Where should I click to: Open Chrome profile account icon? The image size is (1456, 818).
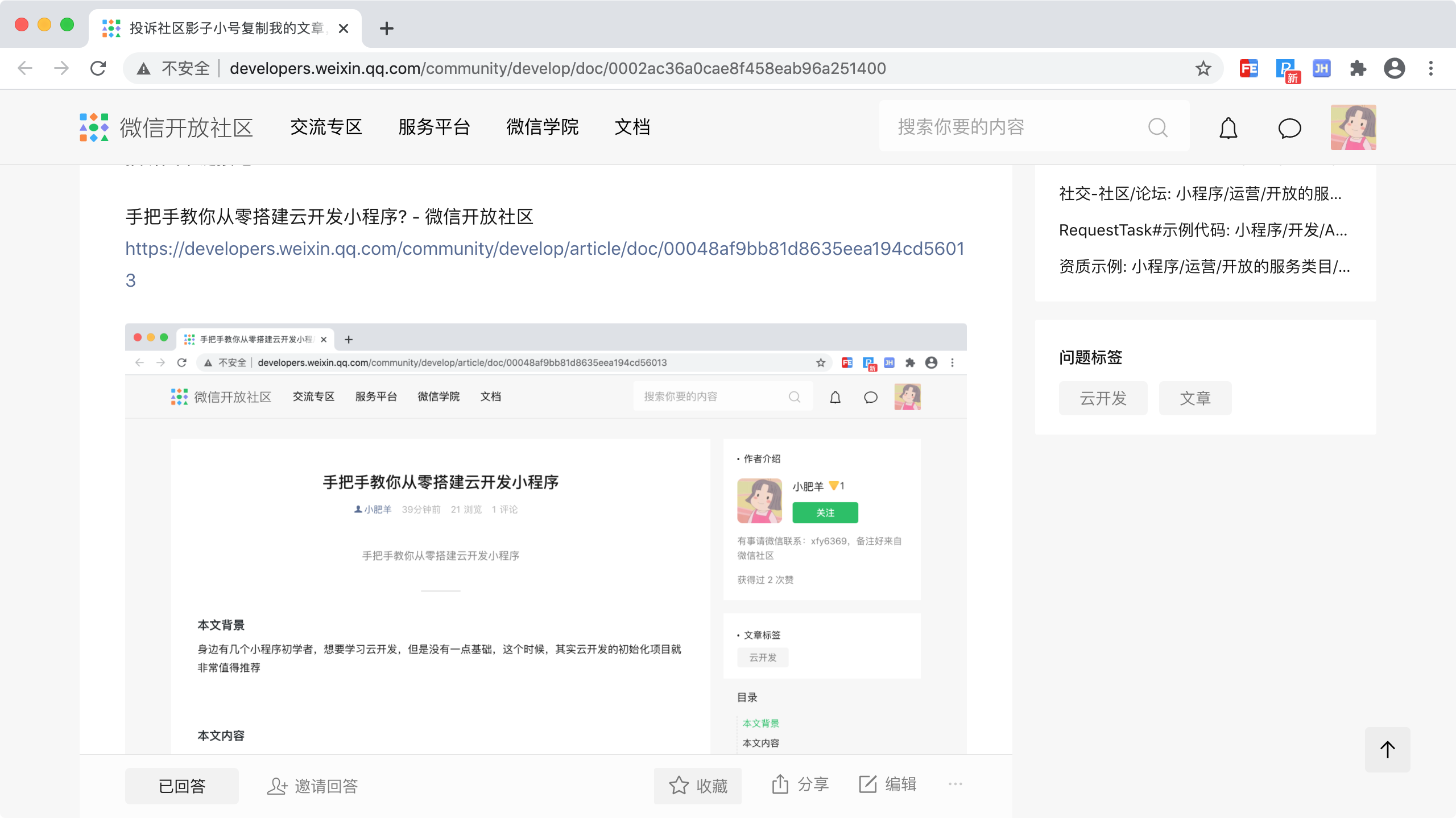tap(1394, 69)
